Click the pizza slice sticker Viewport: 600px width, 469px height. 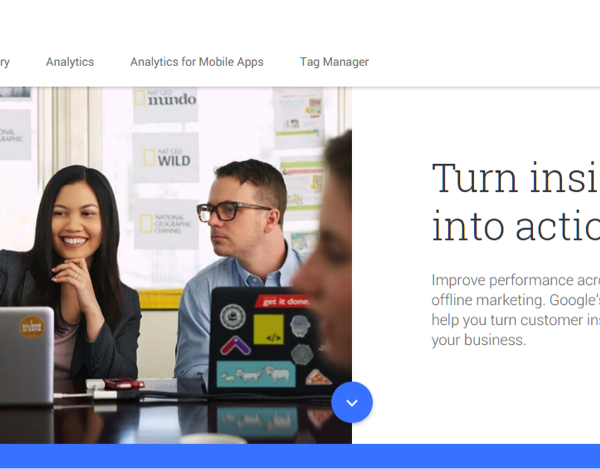(318, 378)
